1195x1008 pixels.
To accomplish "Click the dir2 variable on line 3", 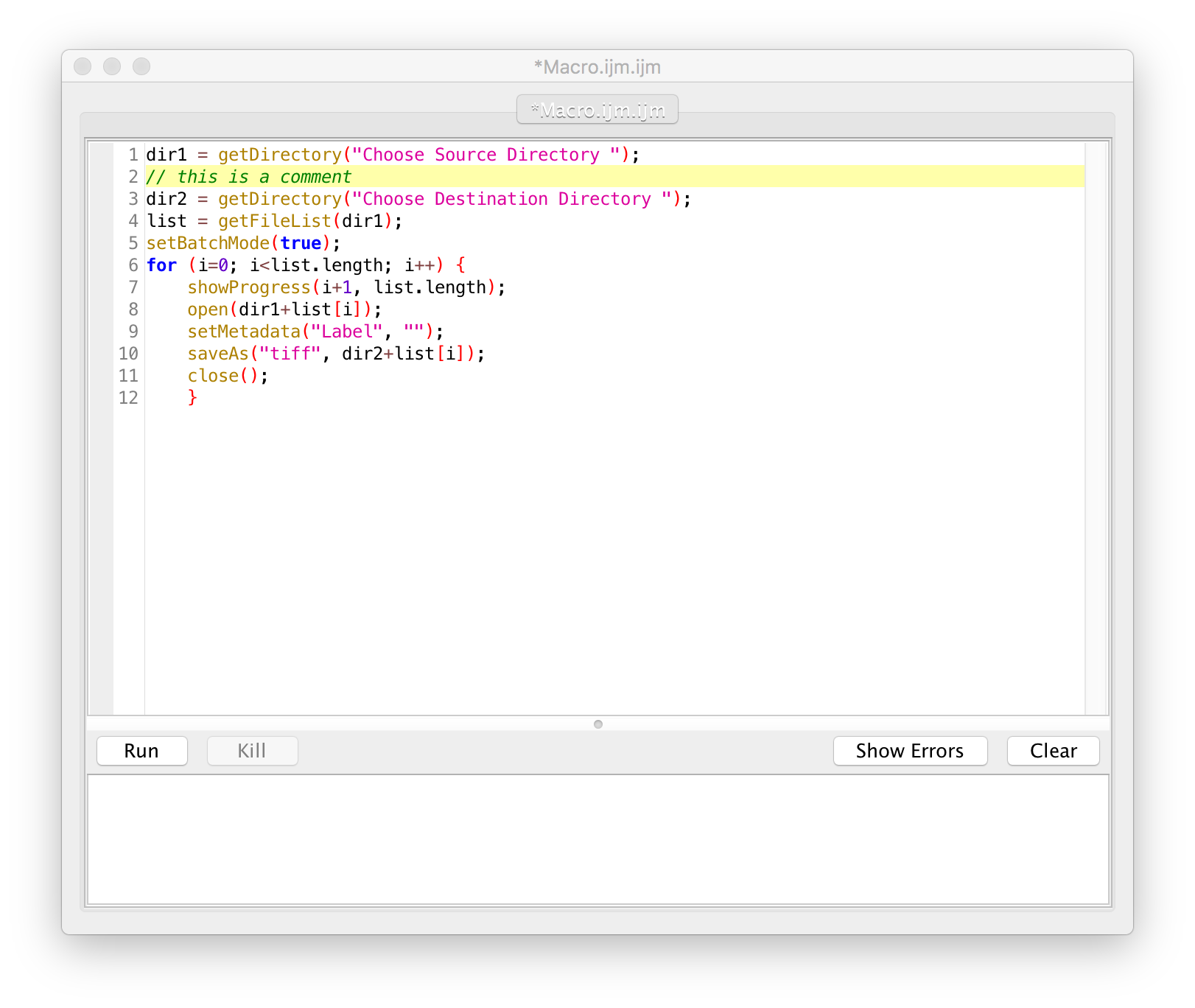I will (167, 199).
